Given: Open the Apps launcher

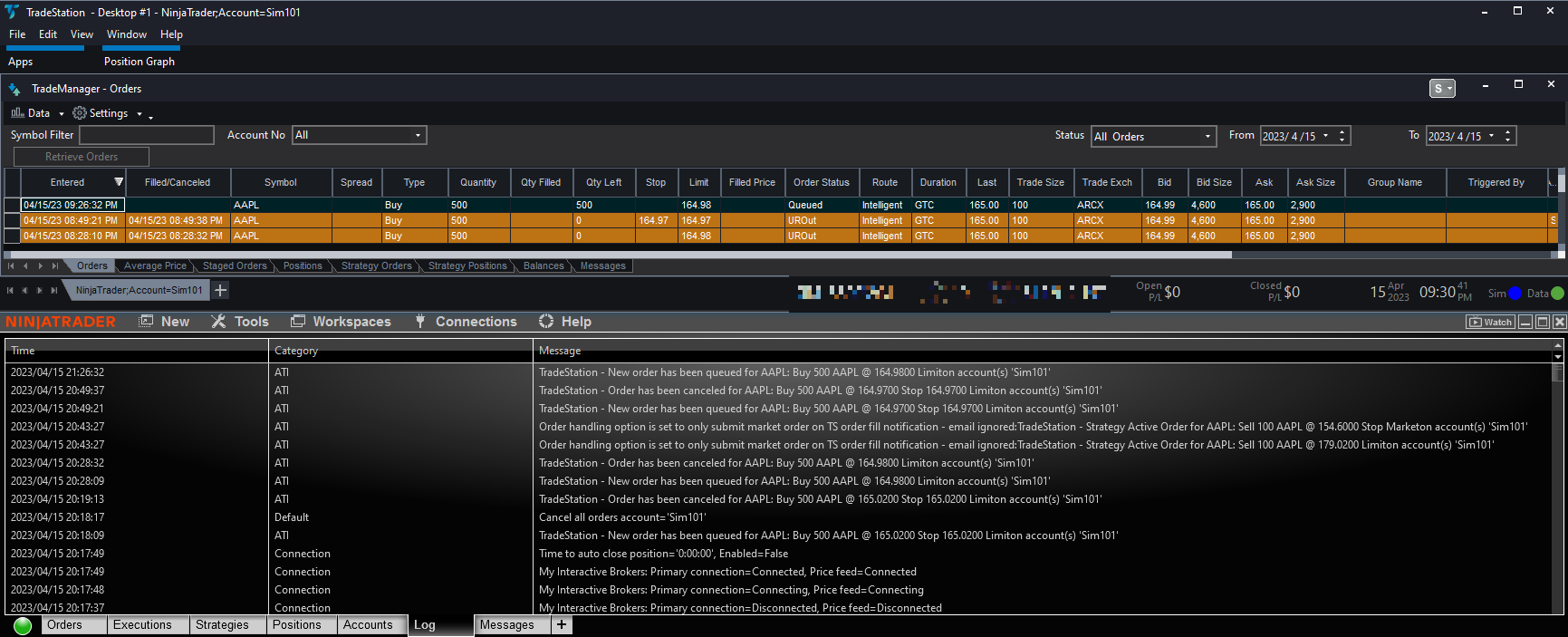Looking at the screenshot, I should (20, 62).
